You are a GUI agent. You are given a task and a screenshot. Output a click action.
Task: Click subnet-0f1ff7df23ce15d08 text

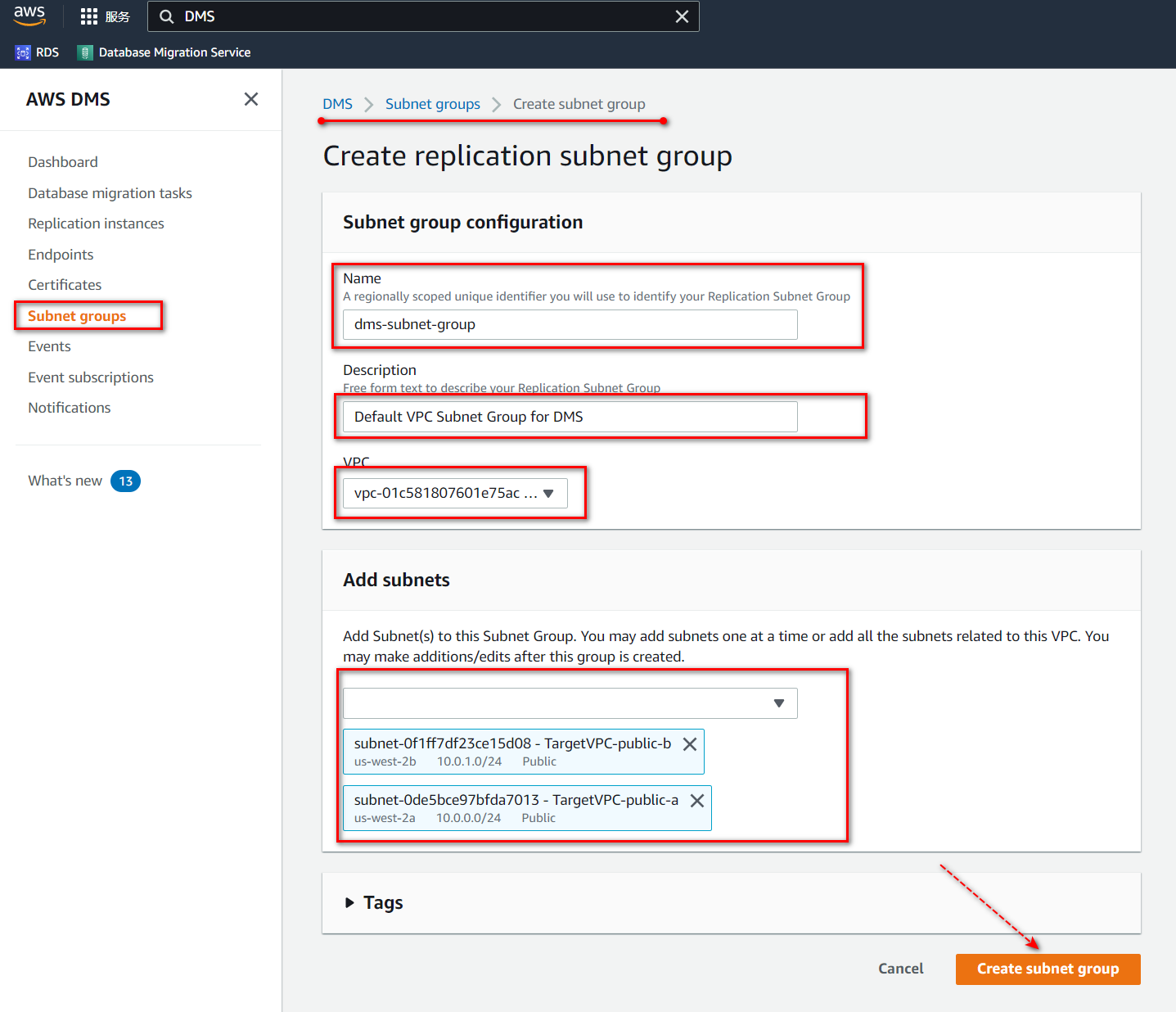[x=443, y=743]
